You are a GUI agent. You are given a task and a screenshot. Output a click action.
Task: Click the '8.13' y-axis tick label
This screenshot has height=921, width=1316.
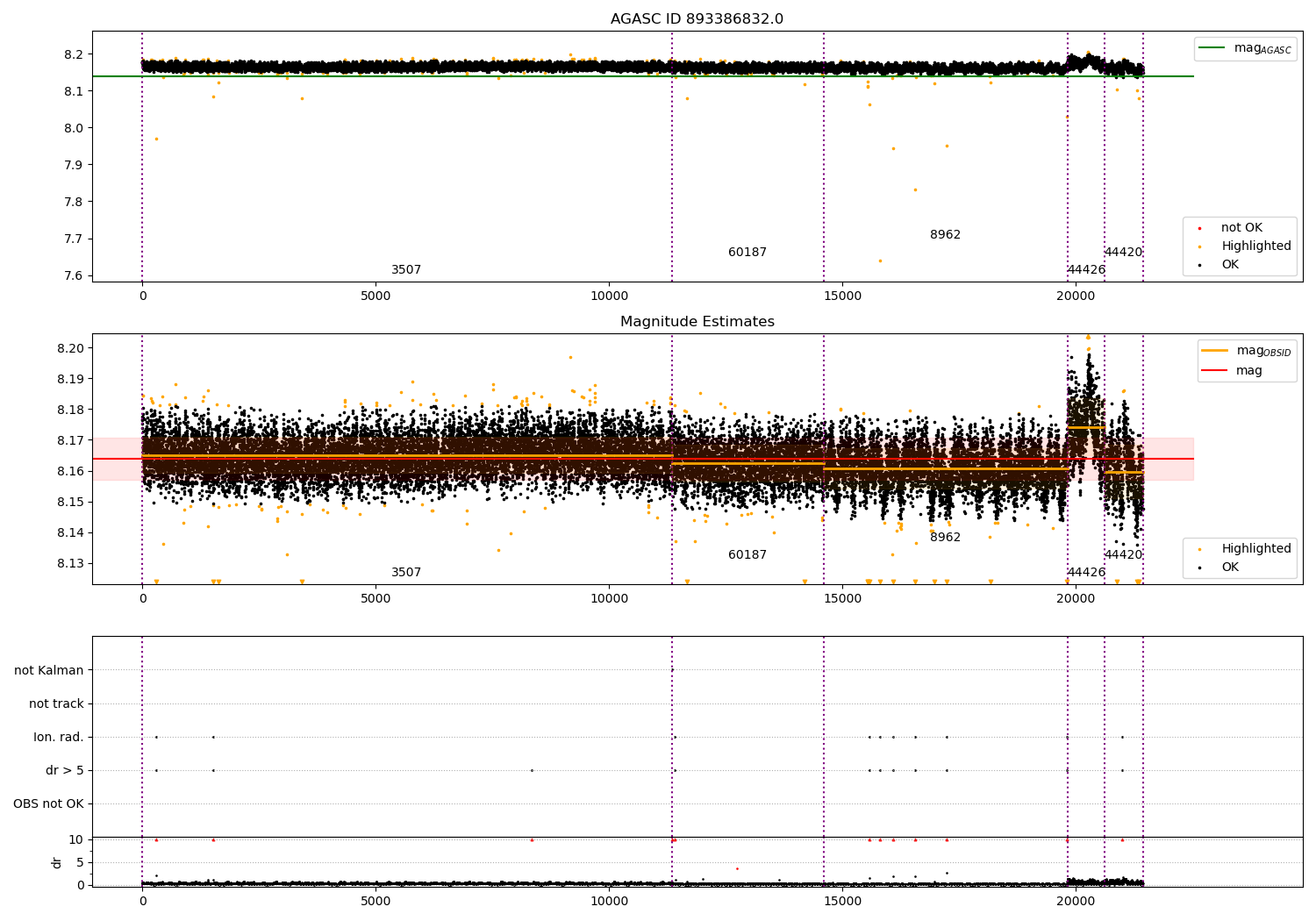coord(70,563)
